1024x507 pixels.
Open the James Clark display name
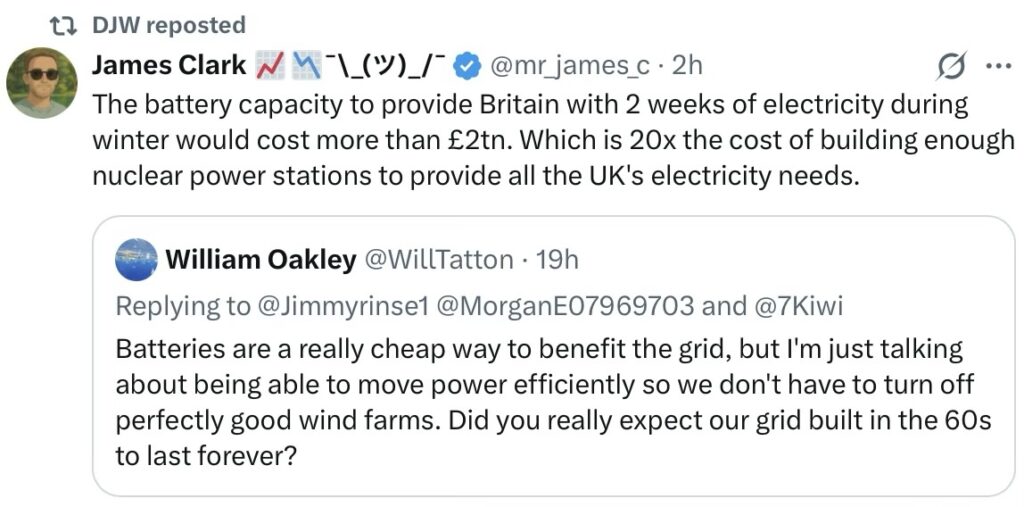168,66
